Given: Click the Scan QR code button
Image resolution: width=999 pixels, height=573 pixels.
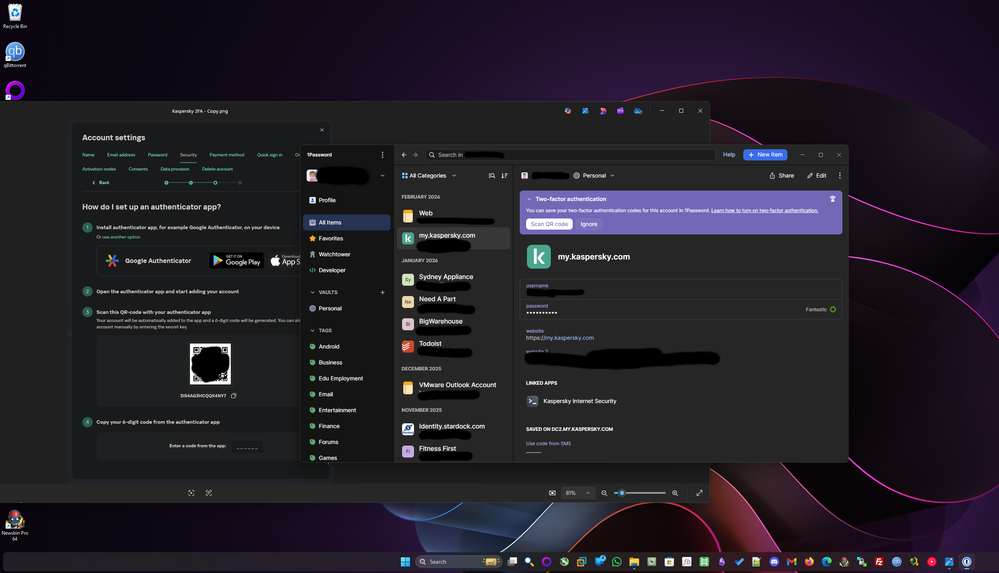Looking at the screenshot, I should pos(549,224).
